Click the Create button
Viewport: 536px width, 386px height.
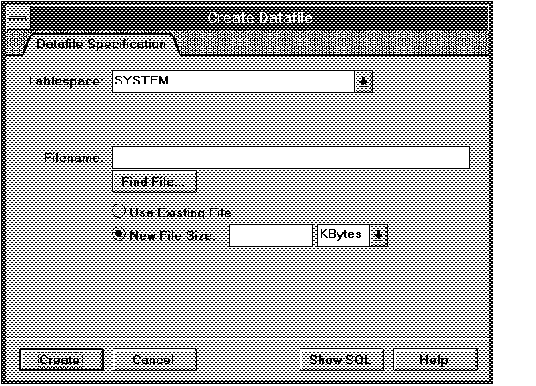(62, 360)
